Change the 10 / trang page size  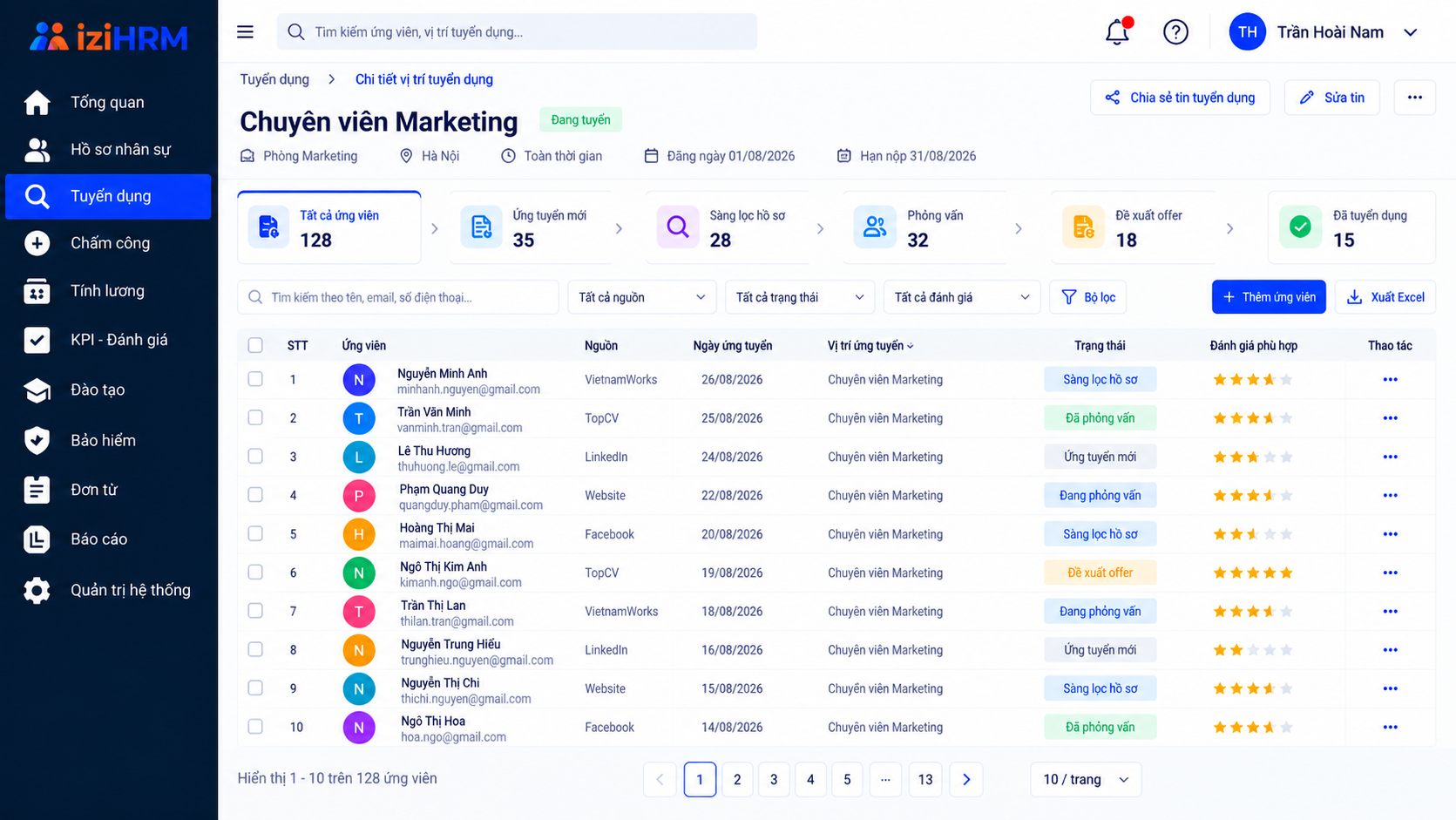tap(1086, 780)
